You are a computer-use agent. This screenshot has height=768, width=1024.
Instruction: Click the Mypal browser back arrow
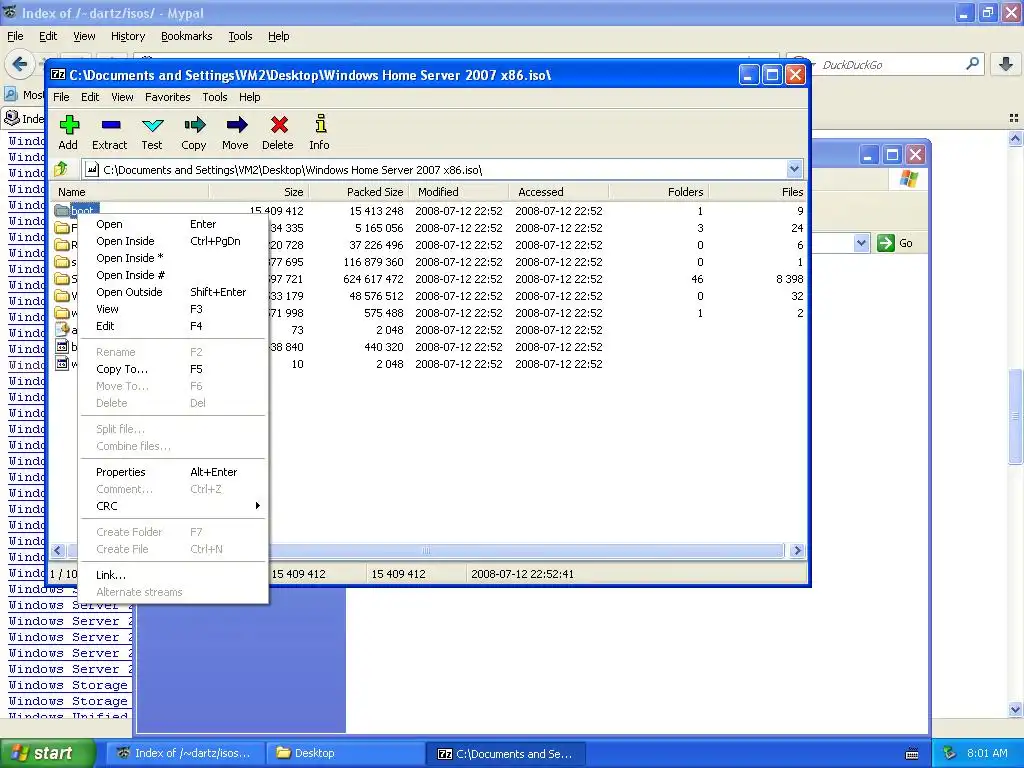tap(20, 64)
